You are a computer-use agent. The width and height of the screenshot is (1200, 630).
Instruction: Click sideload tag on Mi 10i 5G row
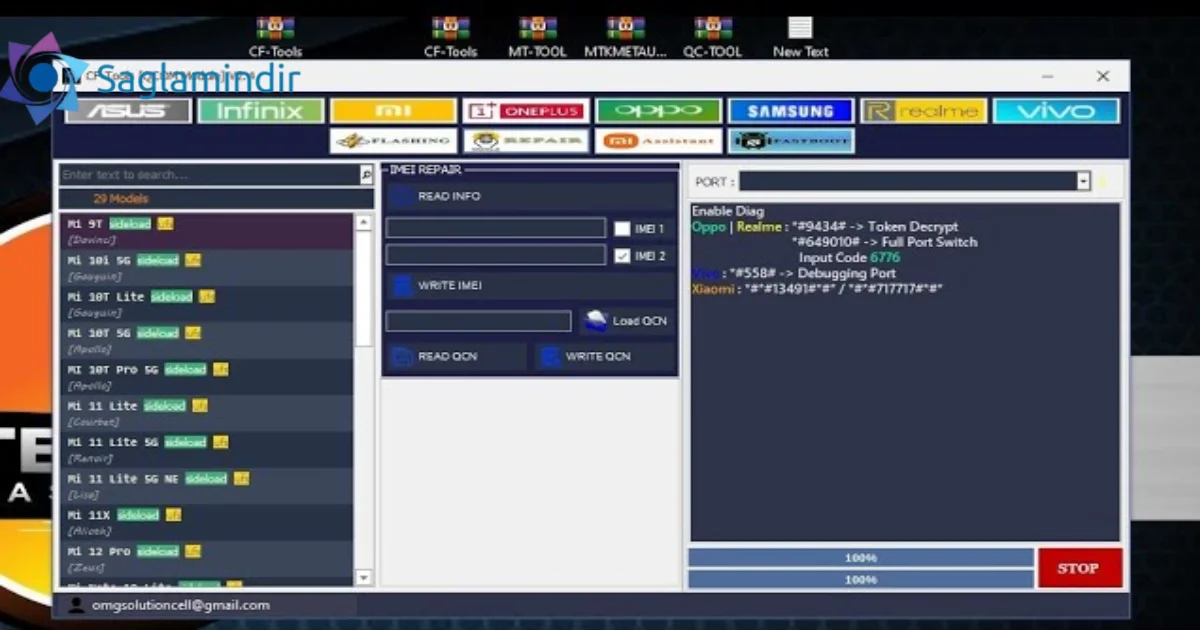(158, 260)
